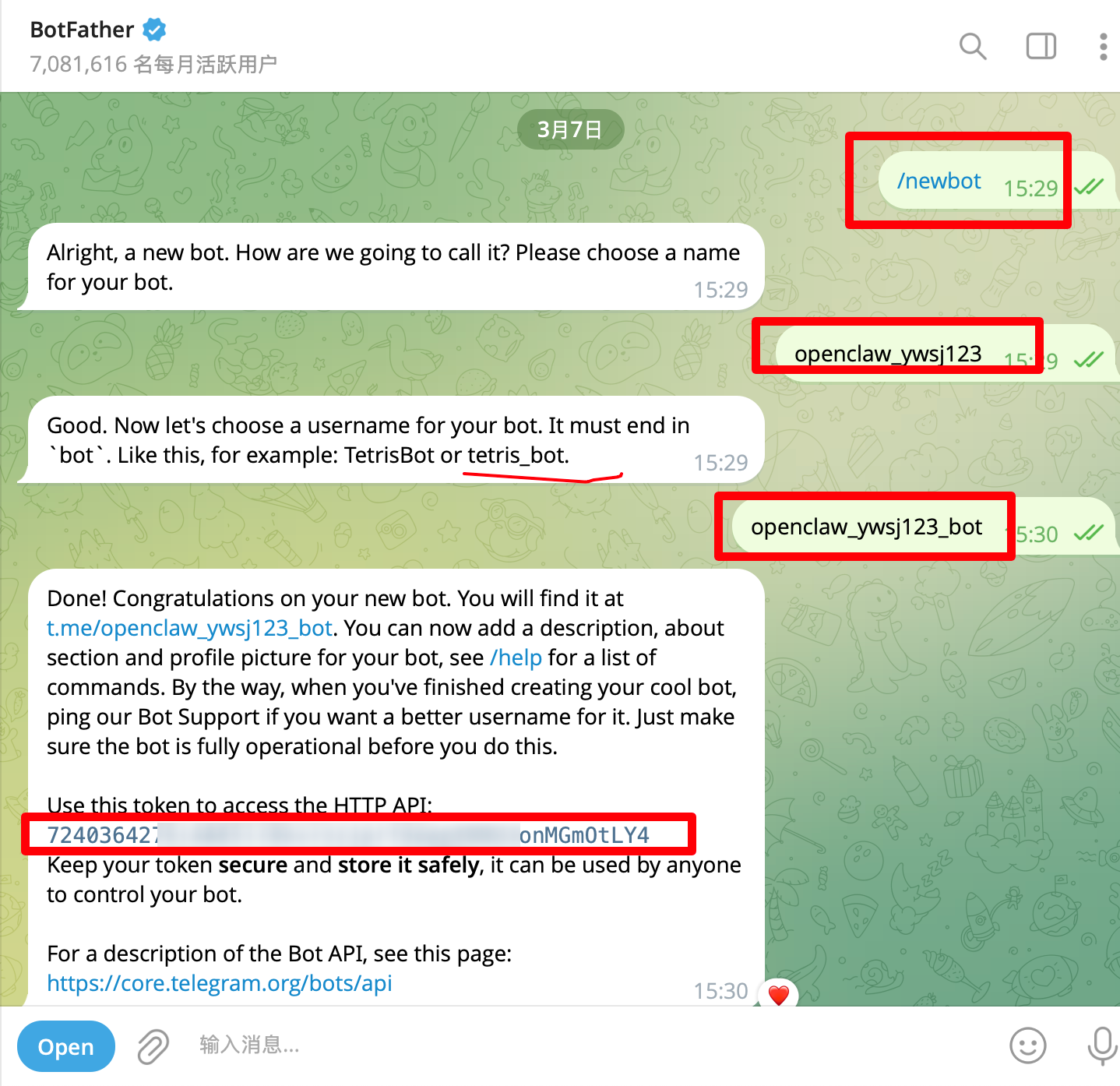Open the t.me/openclaw_ywsj123_bot link

click(190, 628)
